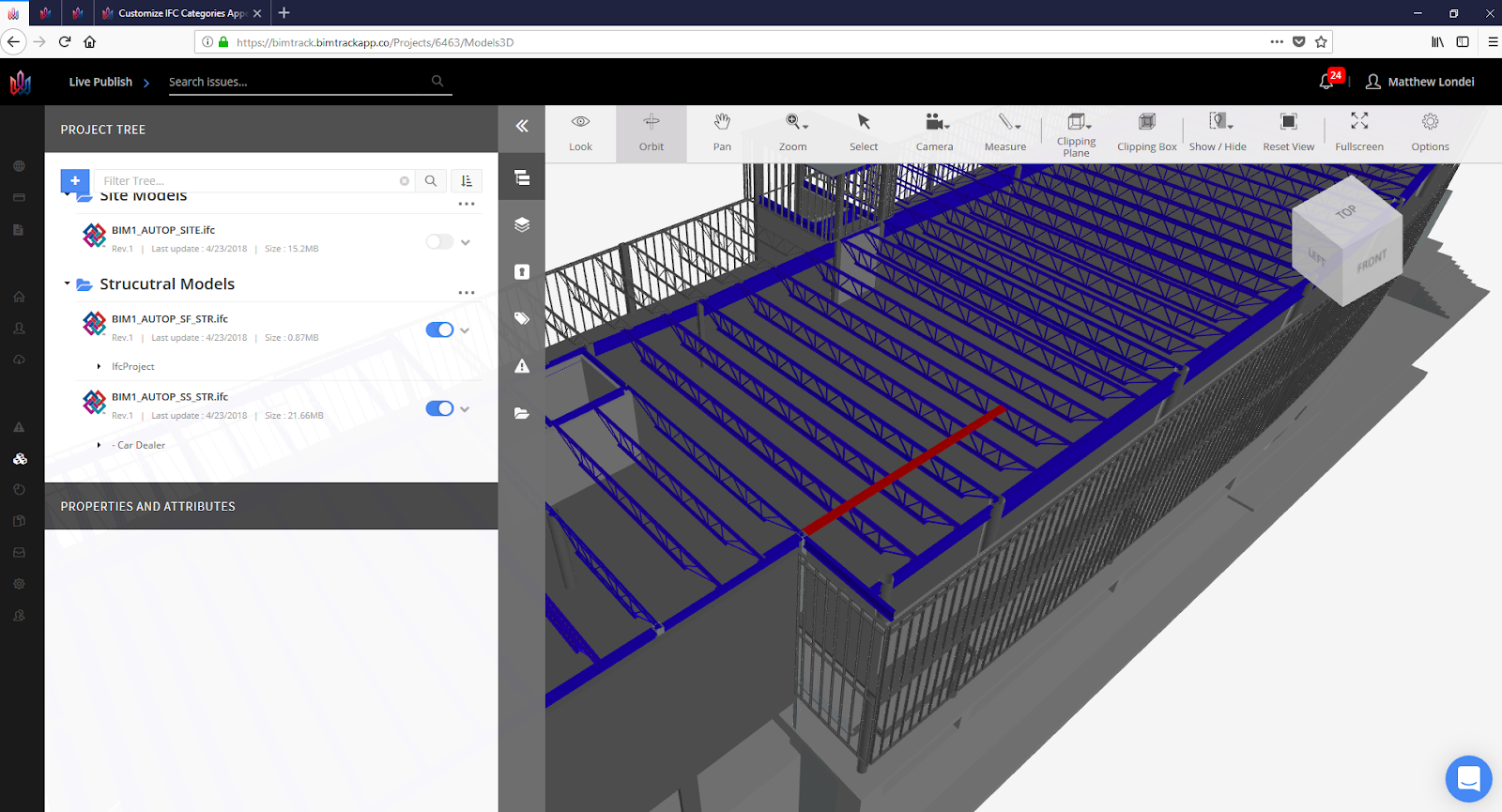Open the Intercom chat bubble

point(1469,779)
